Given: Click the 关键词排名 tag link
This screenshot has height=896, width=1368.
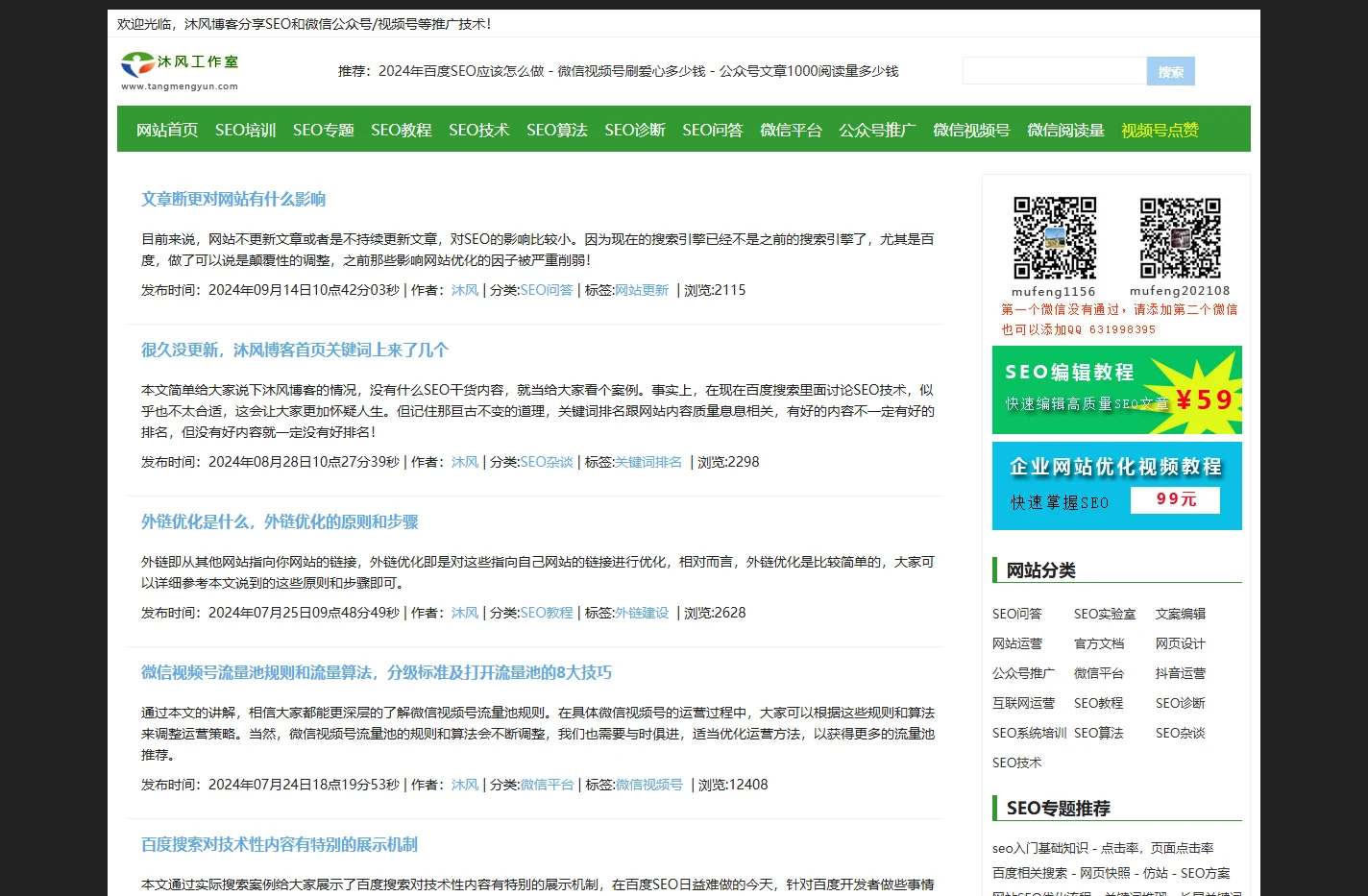Looking at the screenshot, I should pyautogui.click(x=648, y=462).
